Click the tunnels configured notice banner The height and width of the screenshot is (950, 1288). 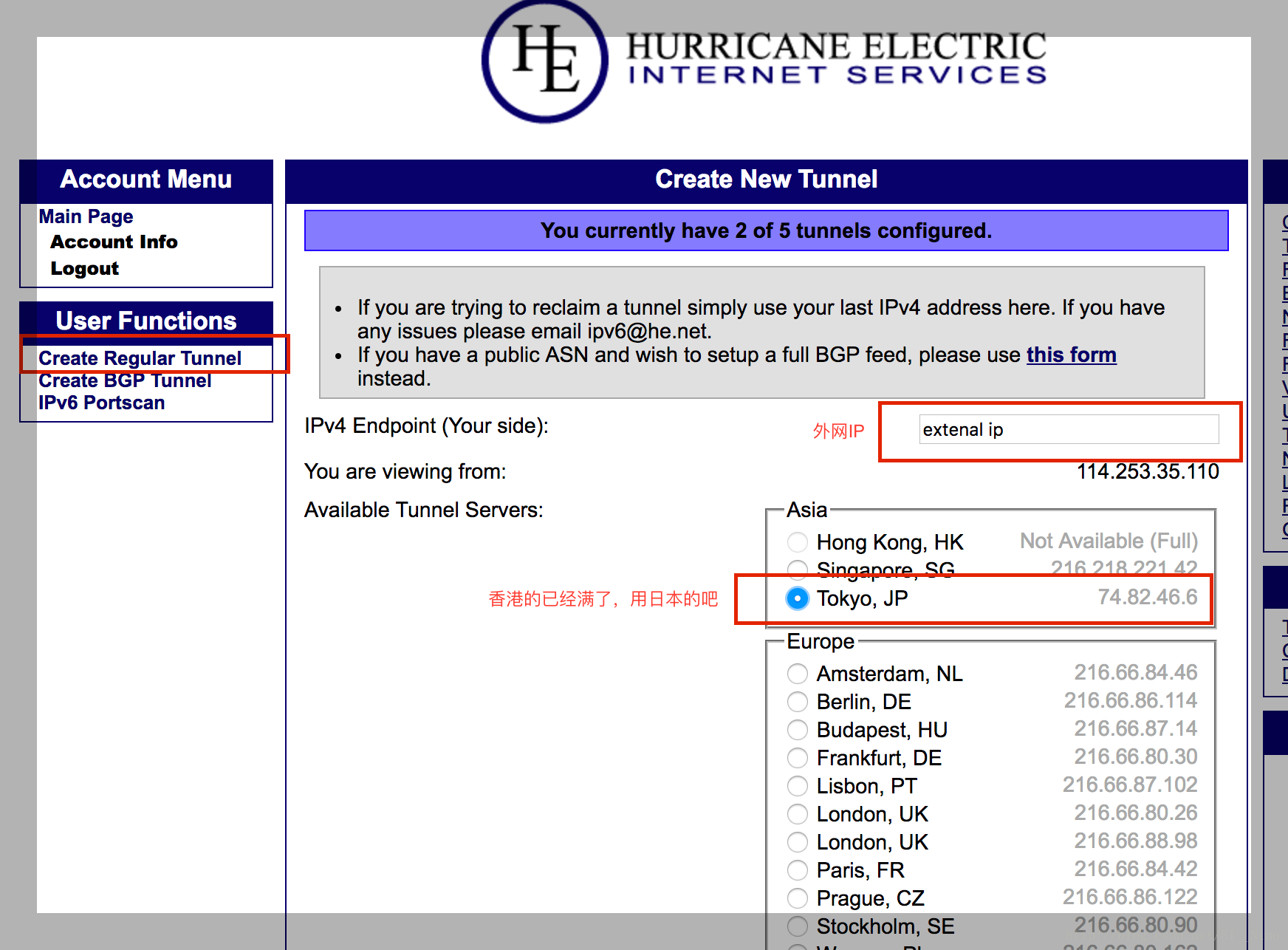point(767,230)
